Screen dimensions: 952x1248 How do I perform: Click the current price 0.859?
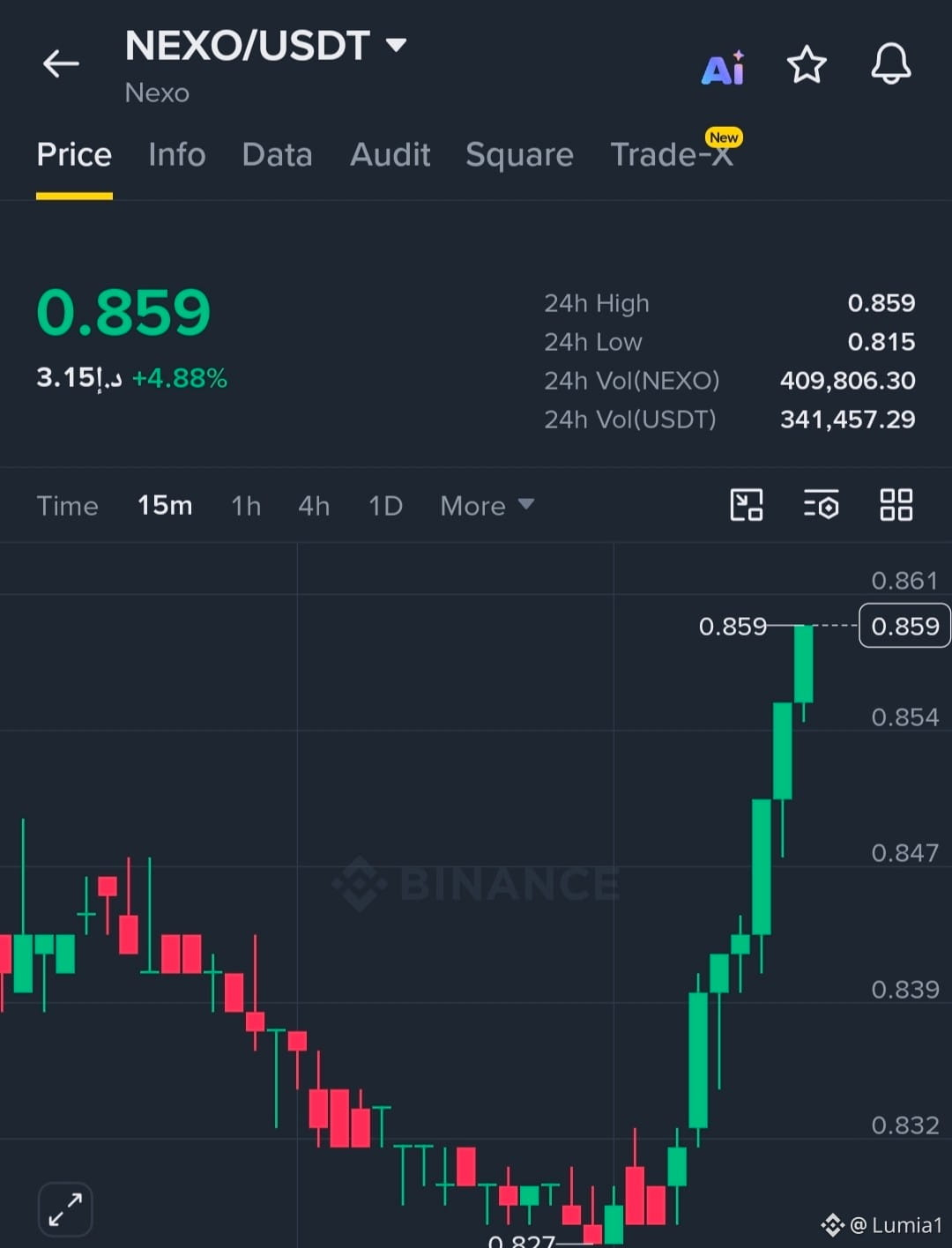point(123,313)
